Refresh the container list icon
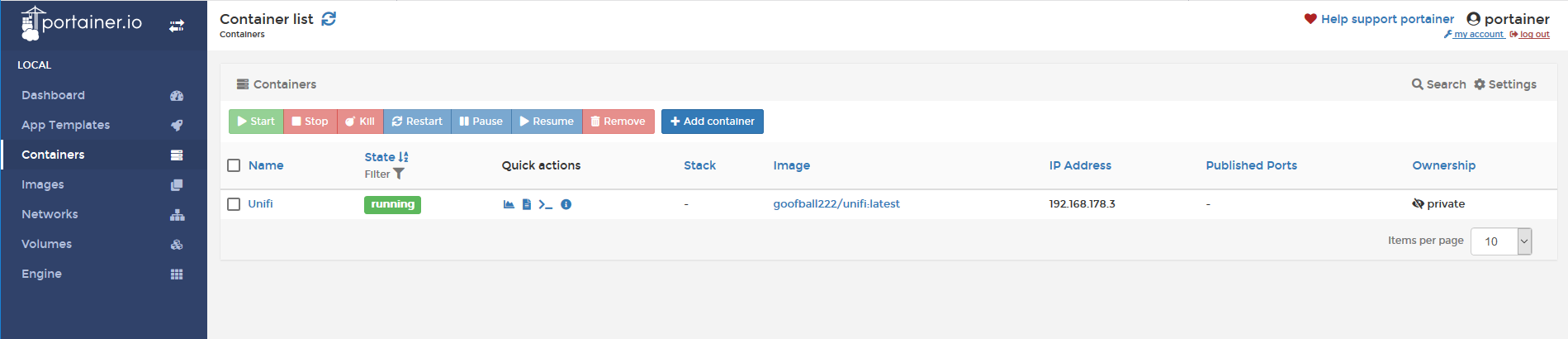 coord(329,18)
